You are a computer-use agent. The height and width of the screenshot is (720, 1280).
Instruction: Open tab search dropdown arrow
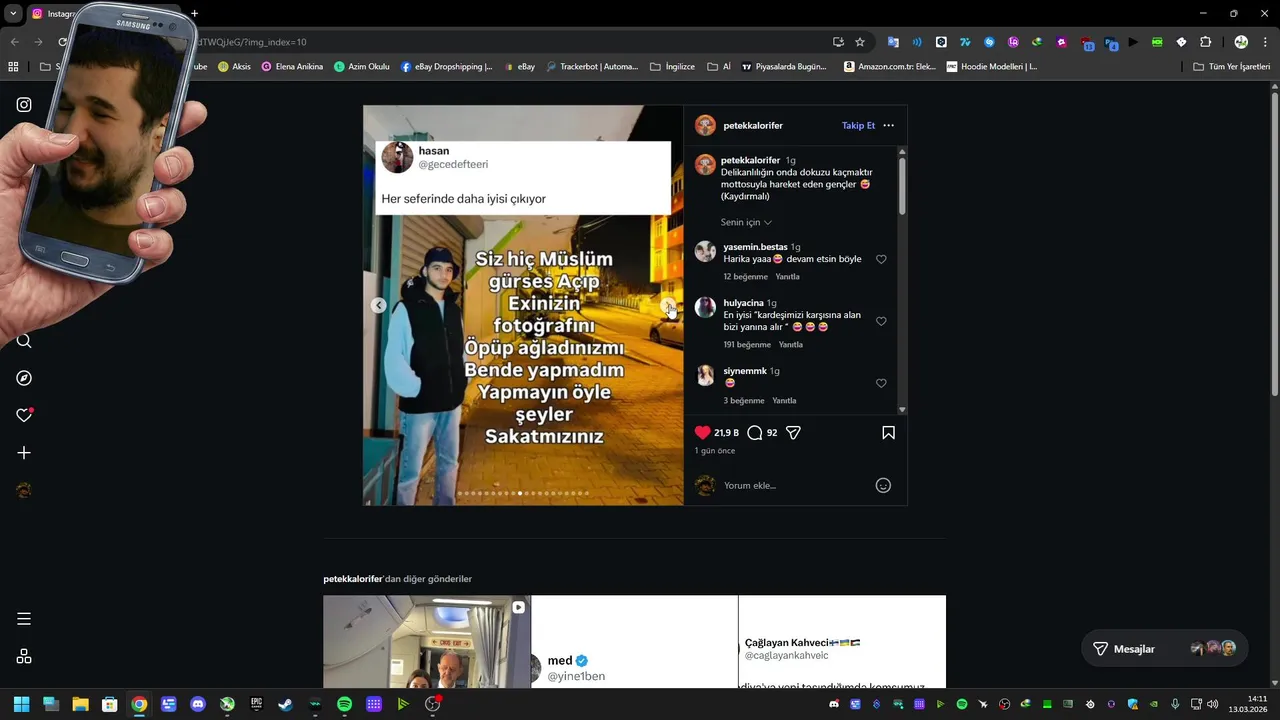tap(13, 14)
